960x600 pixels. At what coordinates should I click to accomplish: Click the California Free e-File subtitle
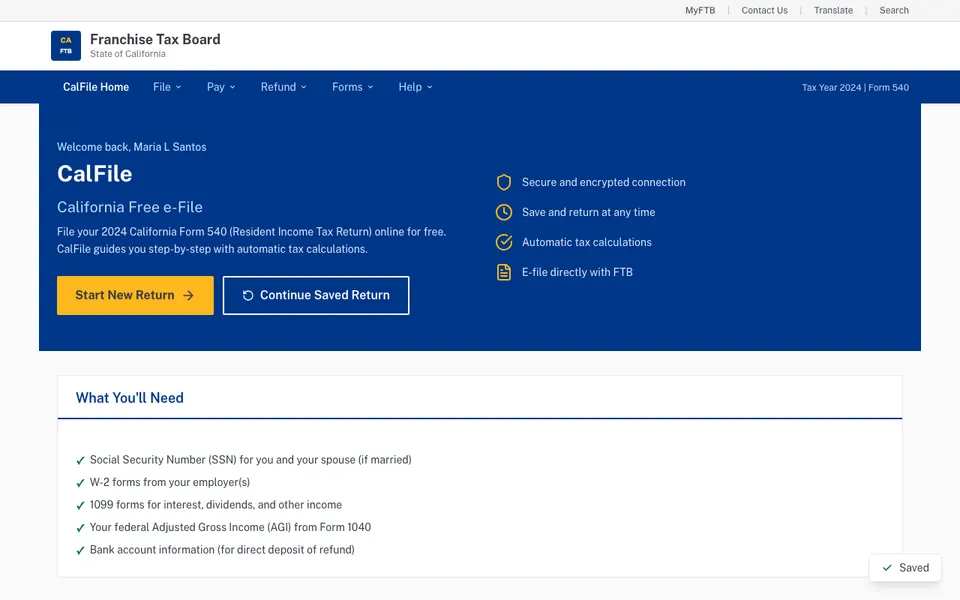(130, 208)
